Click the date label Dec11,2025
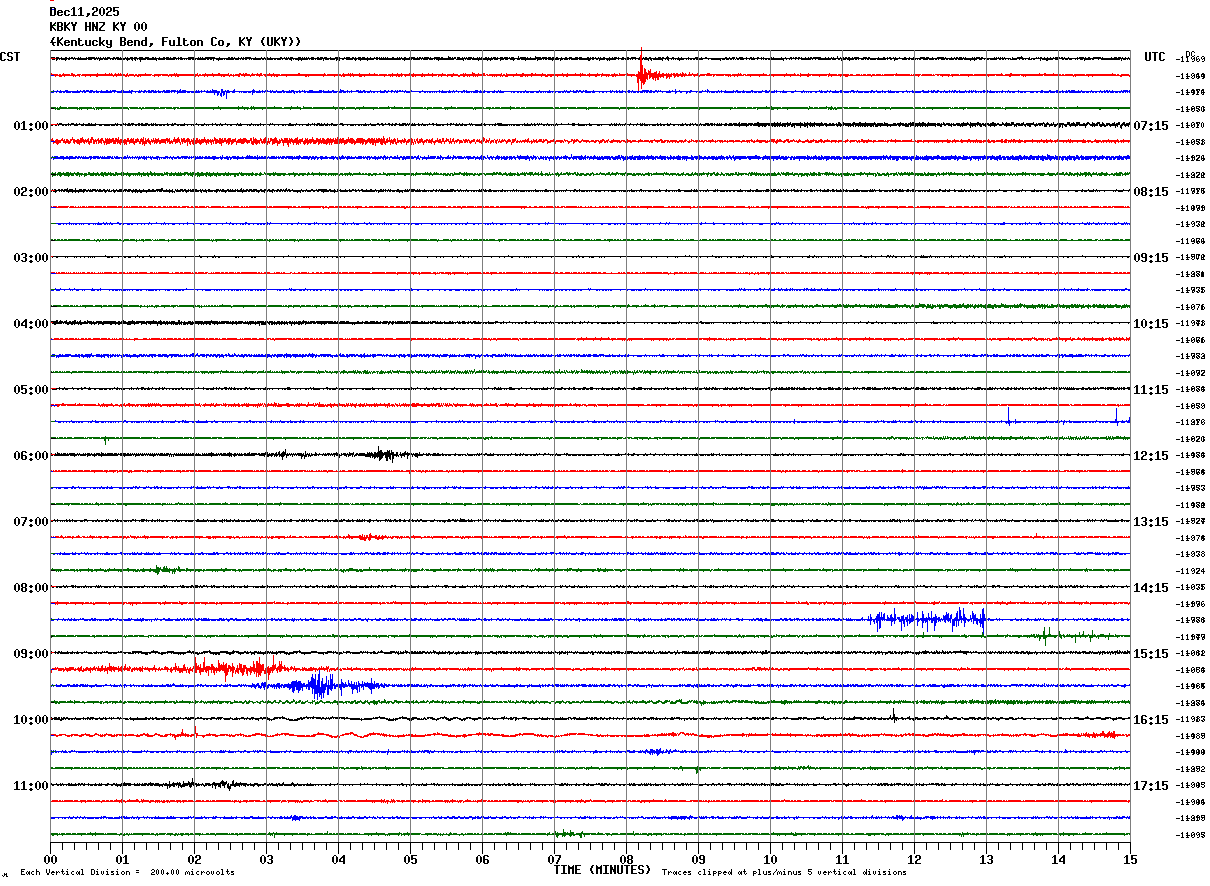The height and width of the screenshot is (886, 1210). (x=84, y=12)
